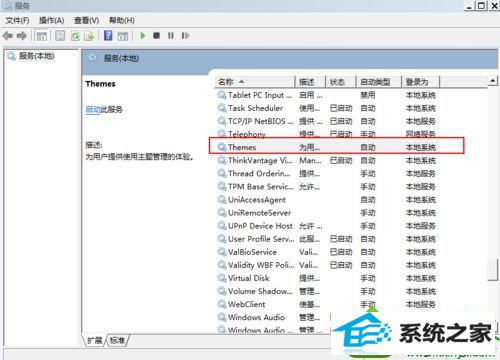Screen dimensions: 500x360
Task: Switch to the 扩展 tab
Action: [94, 340]
